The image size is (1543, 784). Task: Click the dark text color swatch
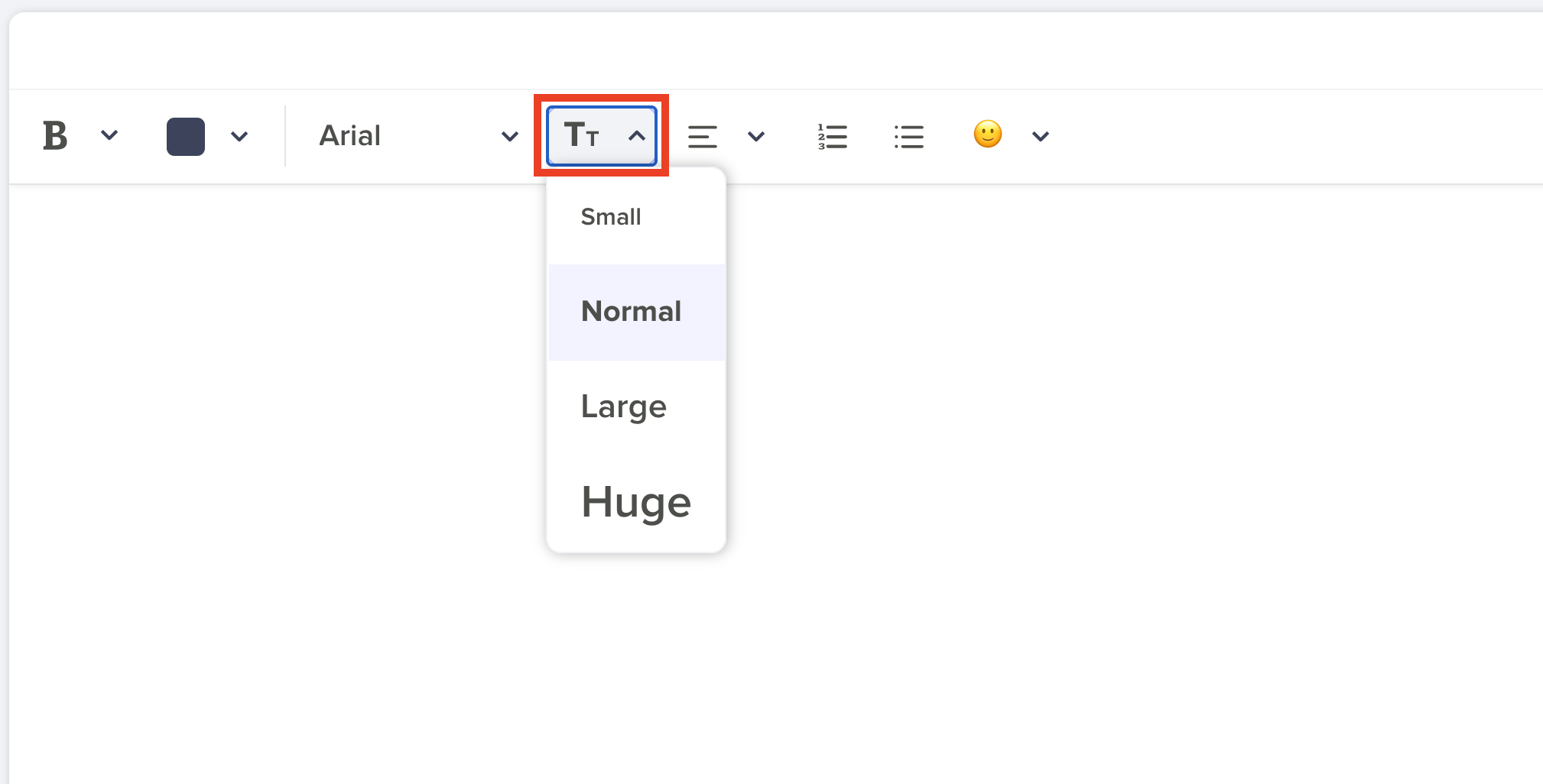(186, 137)
